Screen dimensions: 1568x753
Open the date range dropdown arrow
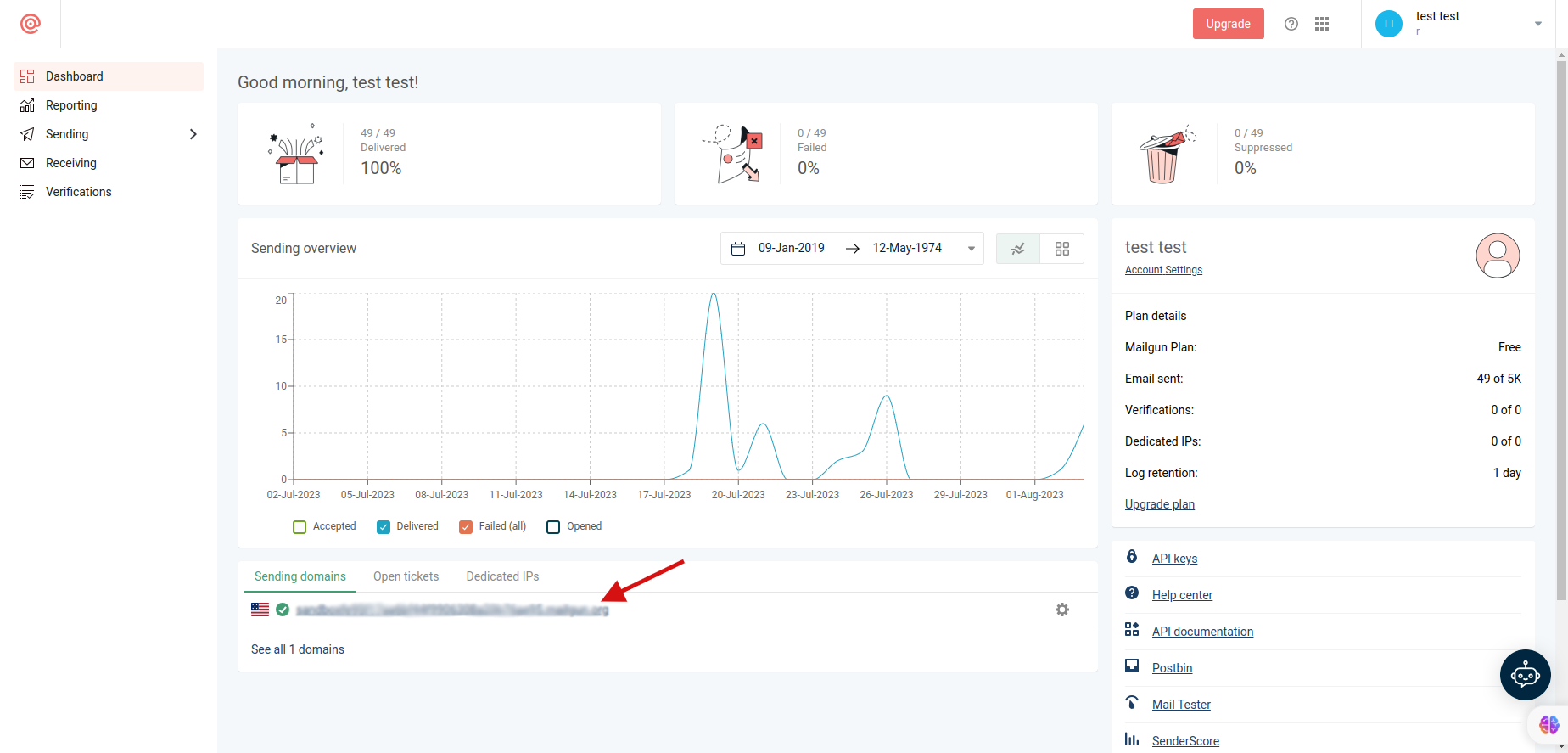(972, 249)
